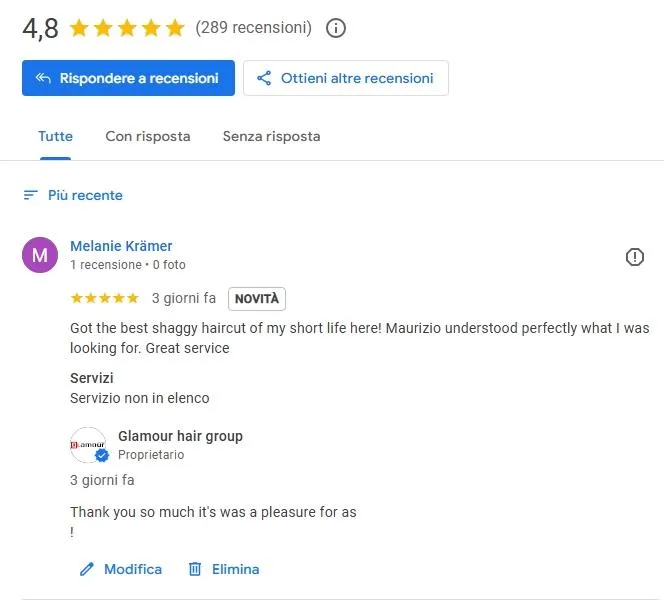The height and width of the screenshot is (600, 664).
Task: Switch to the Con risposta tab
Action: tap(148, 136)
